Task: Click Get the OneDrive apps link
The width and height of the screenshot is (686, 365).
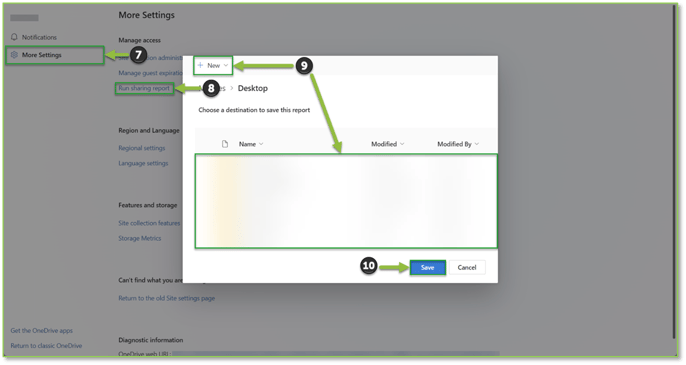Action: click(x=42, y=330)
